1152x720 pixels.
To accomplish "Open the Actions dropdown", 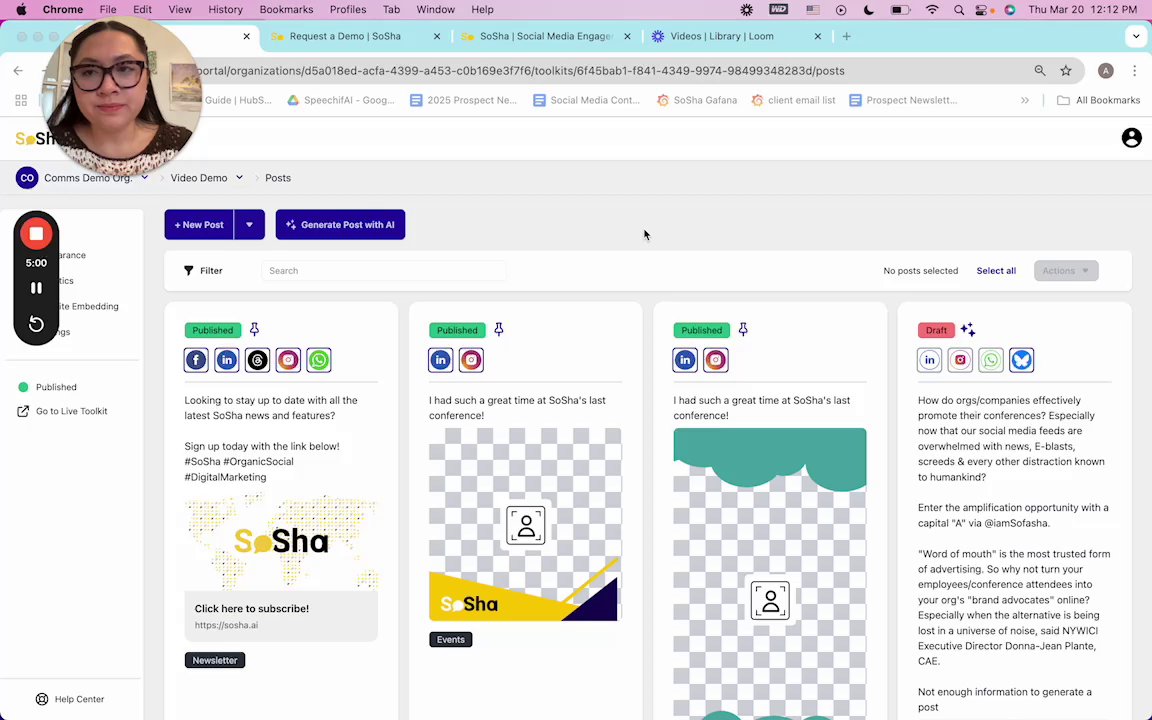I will pyautogui.click(x=1066, y=270).
